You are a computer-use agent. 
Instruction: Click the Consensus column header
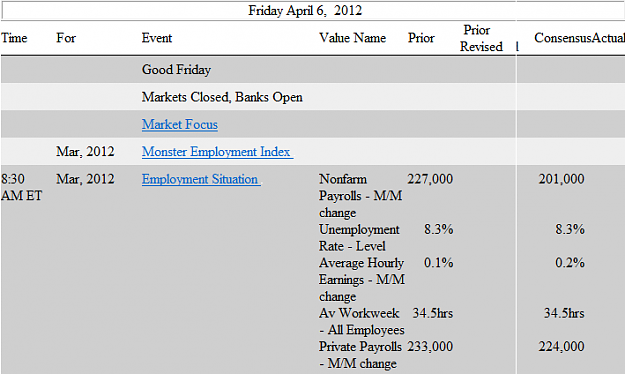click(x=562, y=38)
